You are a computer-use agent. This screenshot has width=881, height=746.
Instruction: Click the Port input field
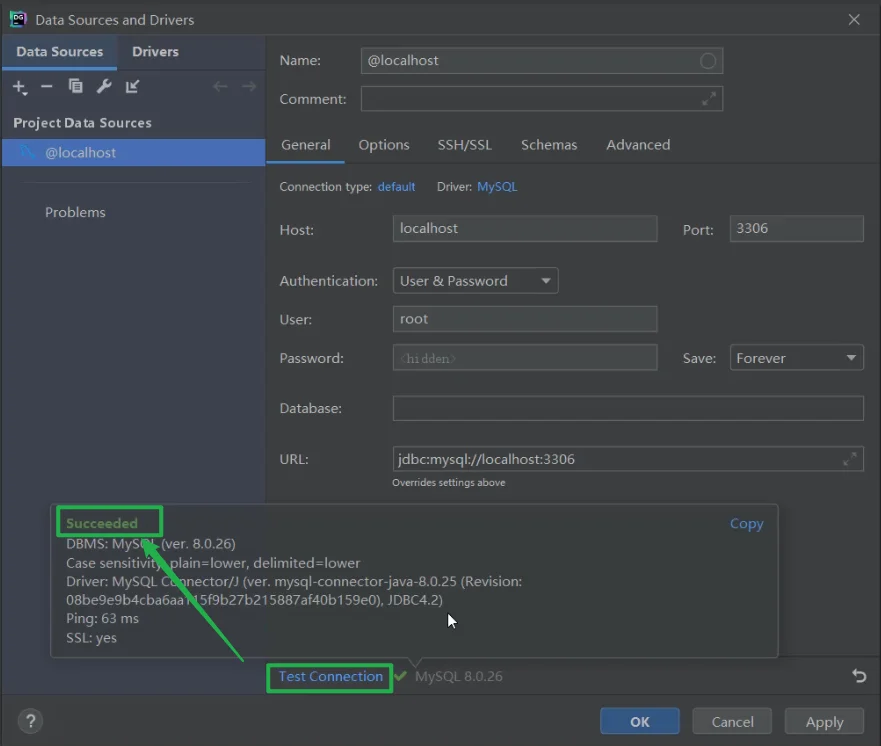[x=796, y=229]
